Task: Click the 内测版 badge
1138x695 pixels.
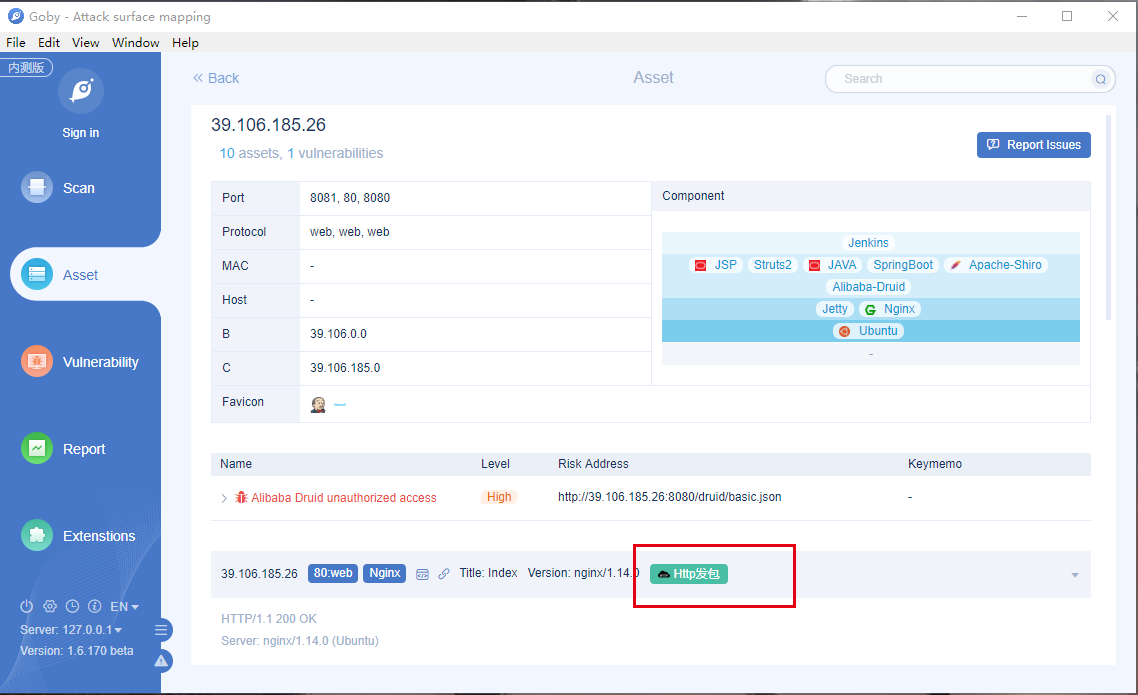Action: [27, 67]
